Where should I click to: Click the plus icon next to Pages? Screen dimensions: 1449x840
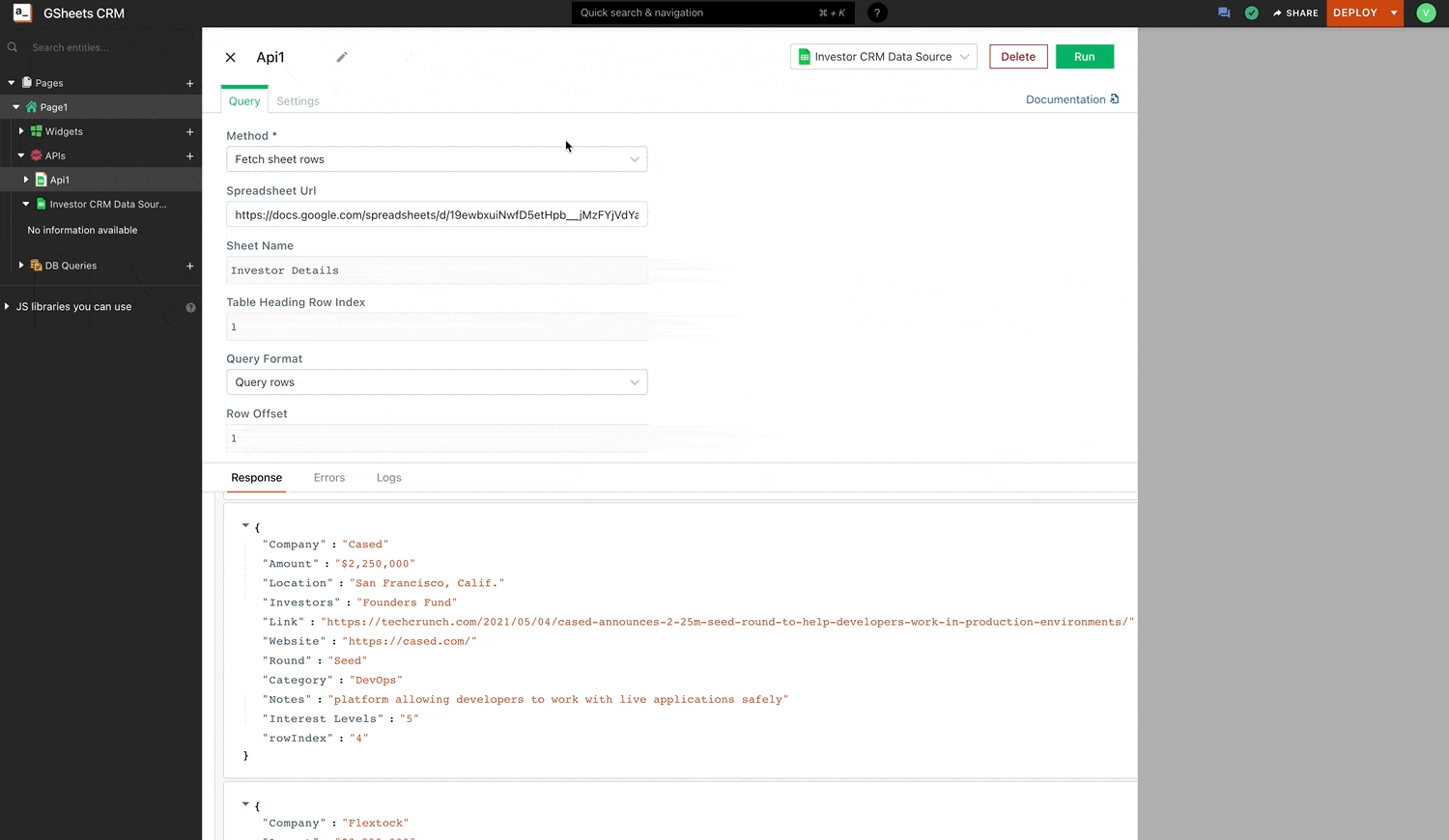(190, 83)
